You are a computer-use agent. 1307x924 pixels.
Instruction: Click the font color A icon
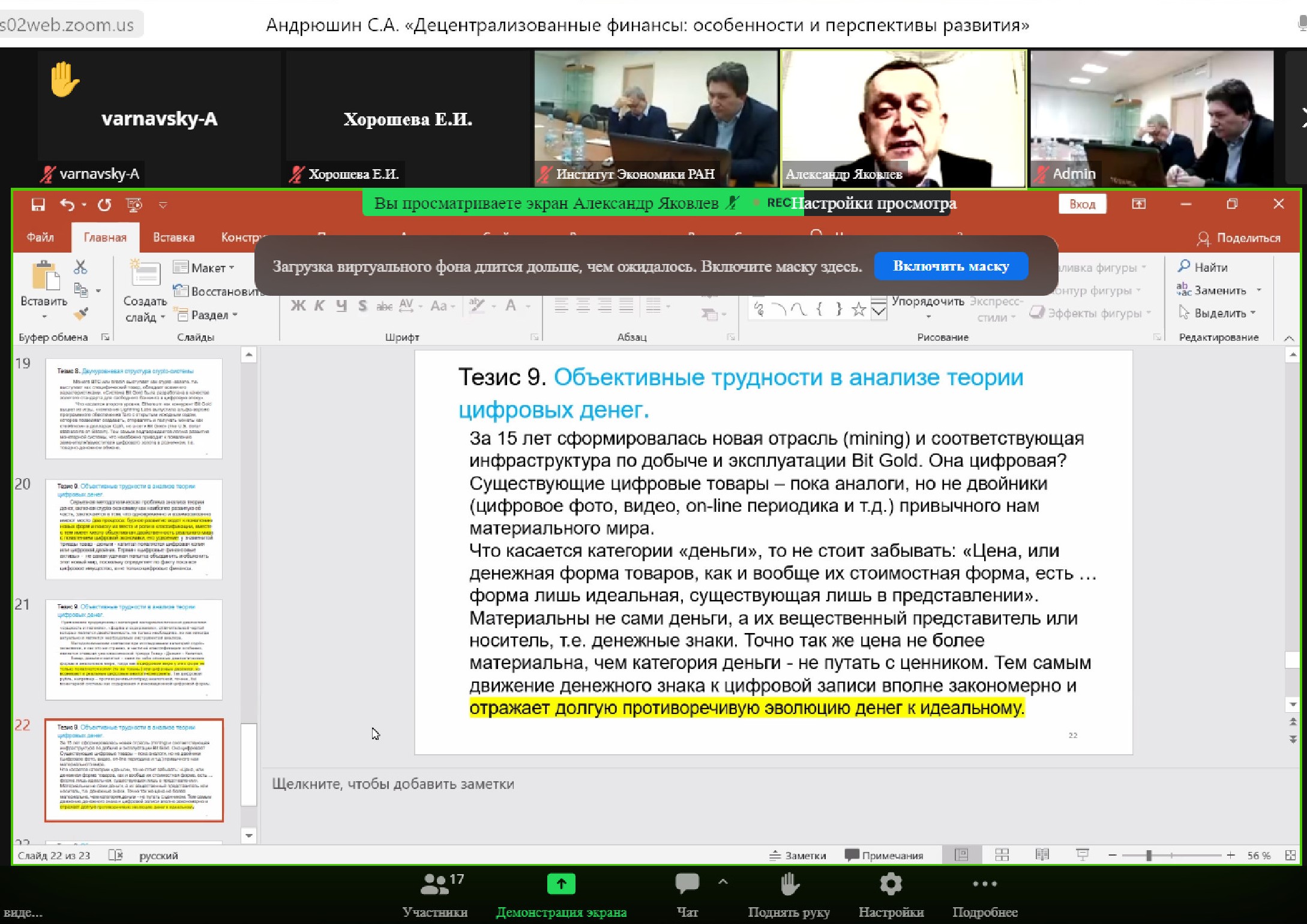[511, 305]
